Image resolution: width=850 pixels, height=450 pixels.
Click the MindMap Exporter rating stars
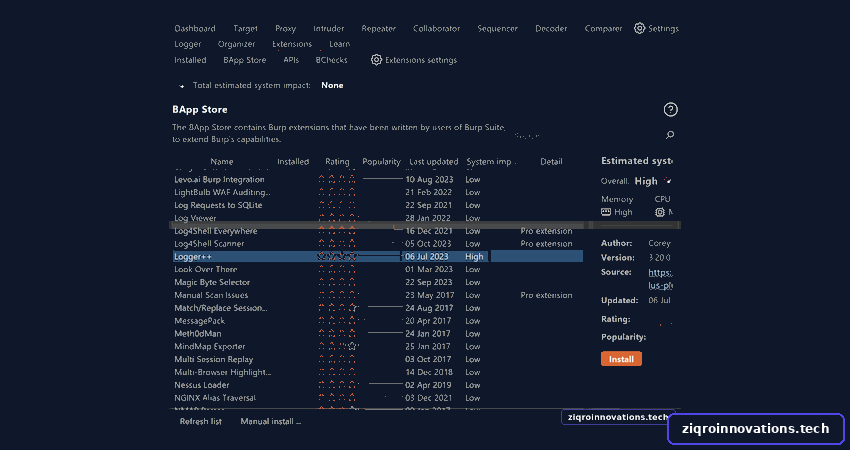[337, 346]
